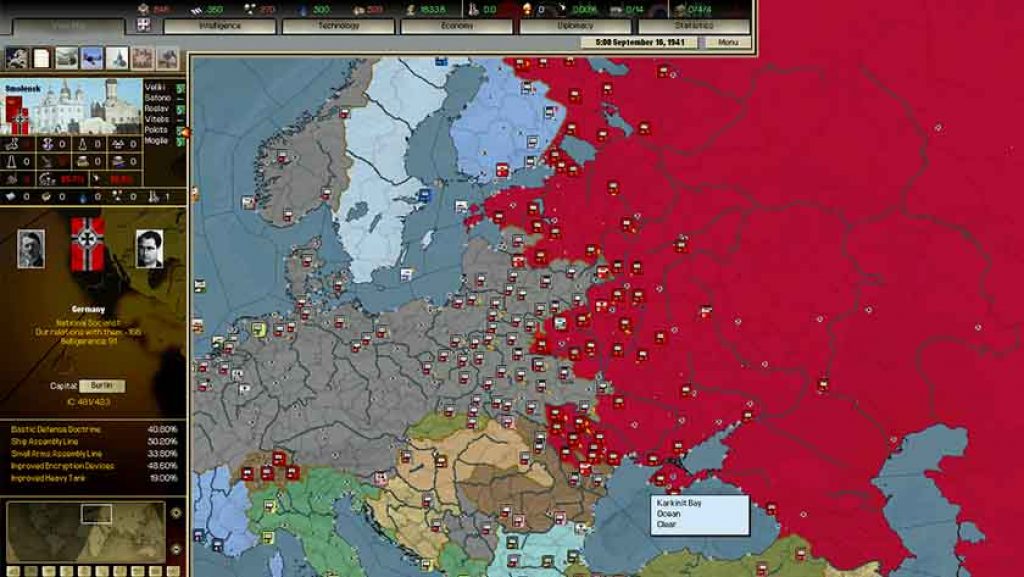Click the rare materials icon in top bar
1024x577 pixels.
tap(250, 8)
